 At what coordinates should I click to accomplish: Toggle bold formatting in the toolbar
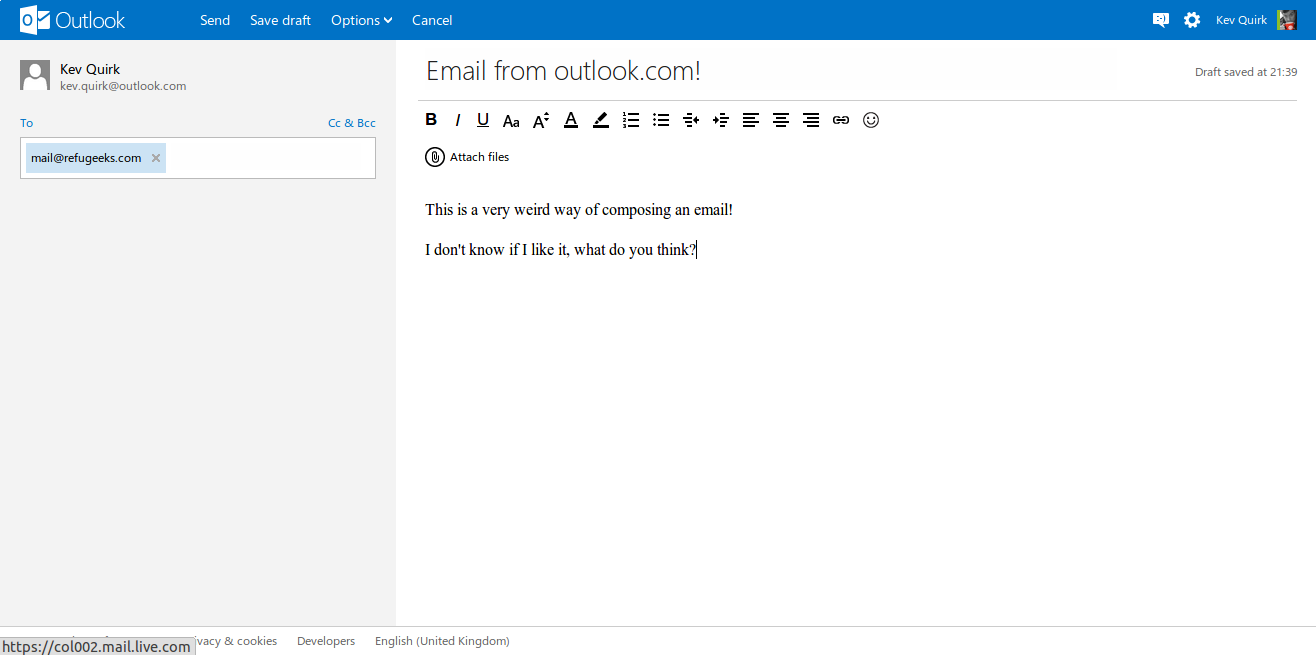431,120
